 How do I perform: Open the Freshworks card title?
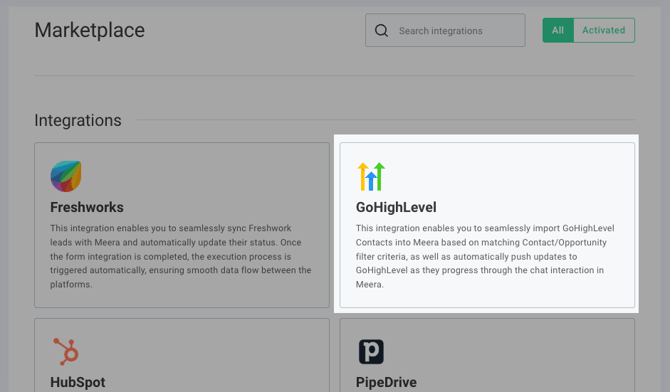coord(87,207)
